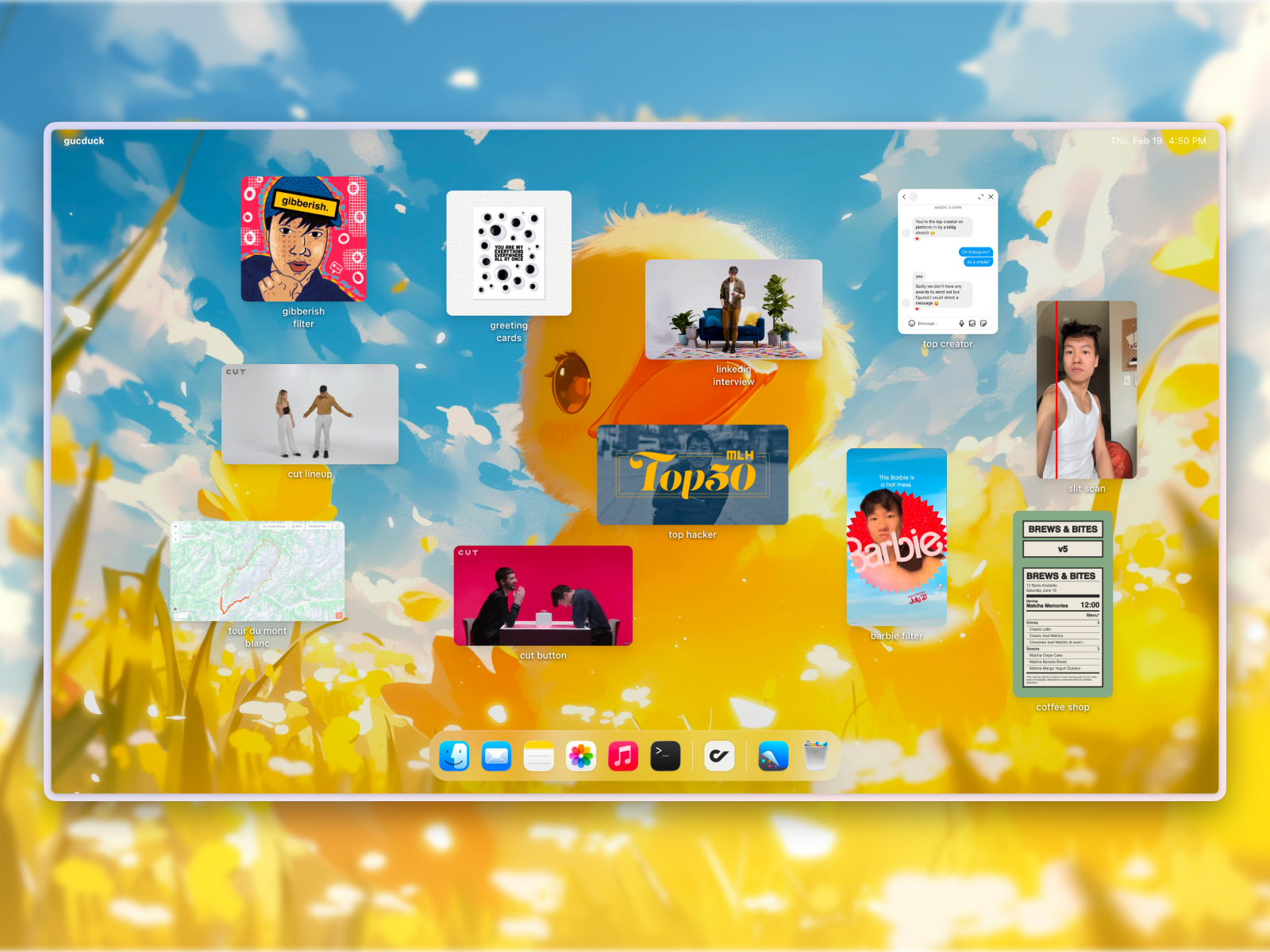This screenshot has width=1270, height=952.
Task: Click the back arrow in the chat window
Action: (904, 197)
